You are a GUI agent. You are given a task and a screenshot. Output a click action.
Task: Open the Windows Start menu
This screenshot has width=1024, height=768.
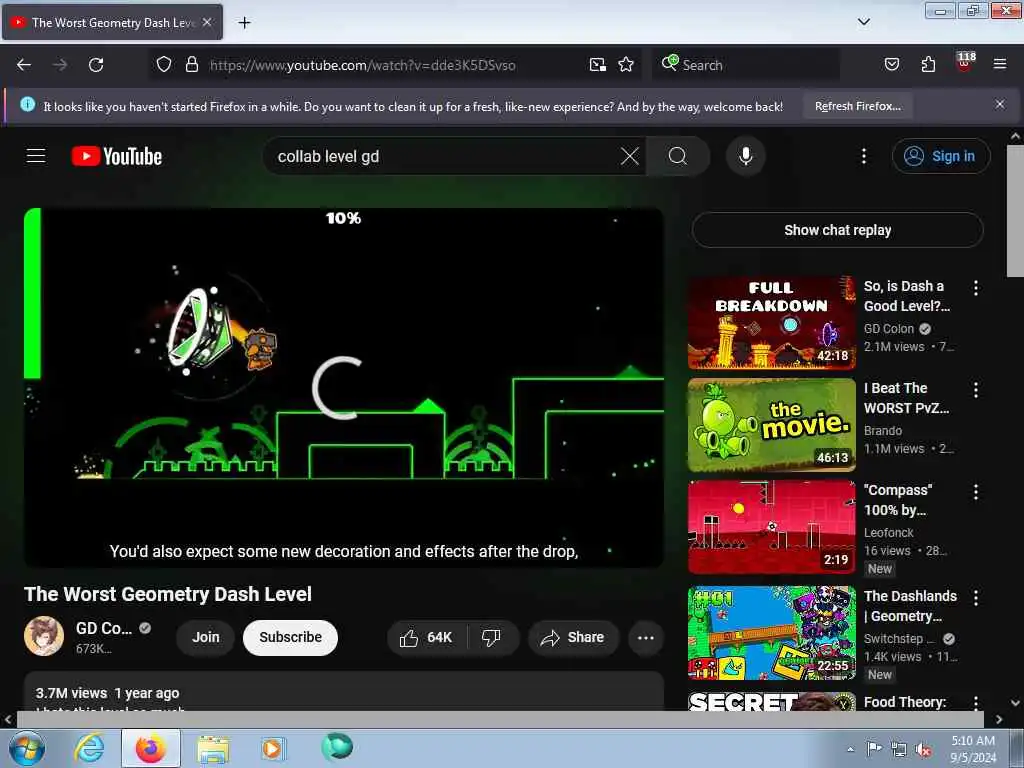[x=26, y=748]
